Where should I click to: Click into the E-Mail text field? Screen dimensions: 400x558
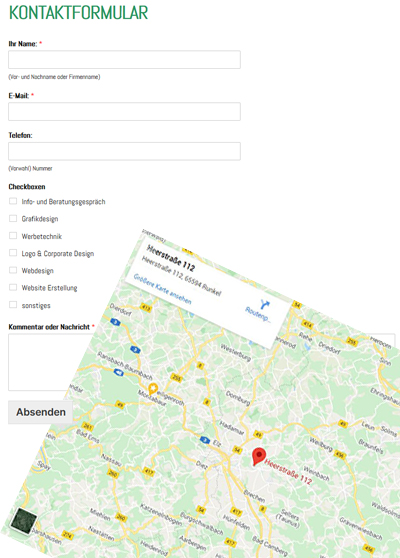click(x=124, y=111)
